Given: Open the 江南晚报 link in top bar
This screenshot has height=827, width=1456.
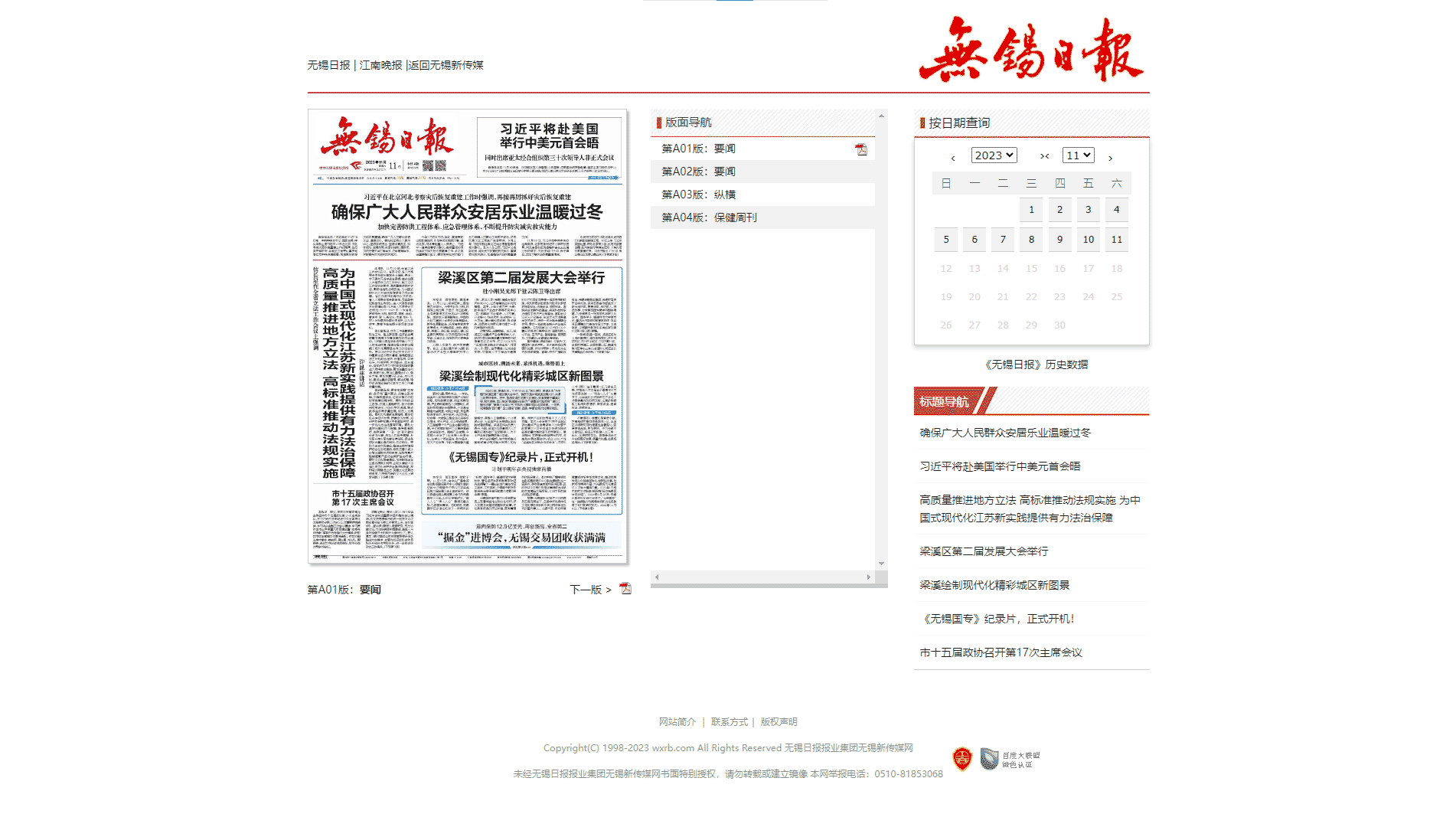Looking at the screenshot, I should tap(380, 65).
